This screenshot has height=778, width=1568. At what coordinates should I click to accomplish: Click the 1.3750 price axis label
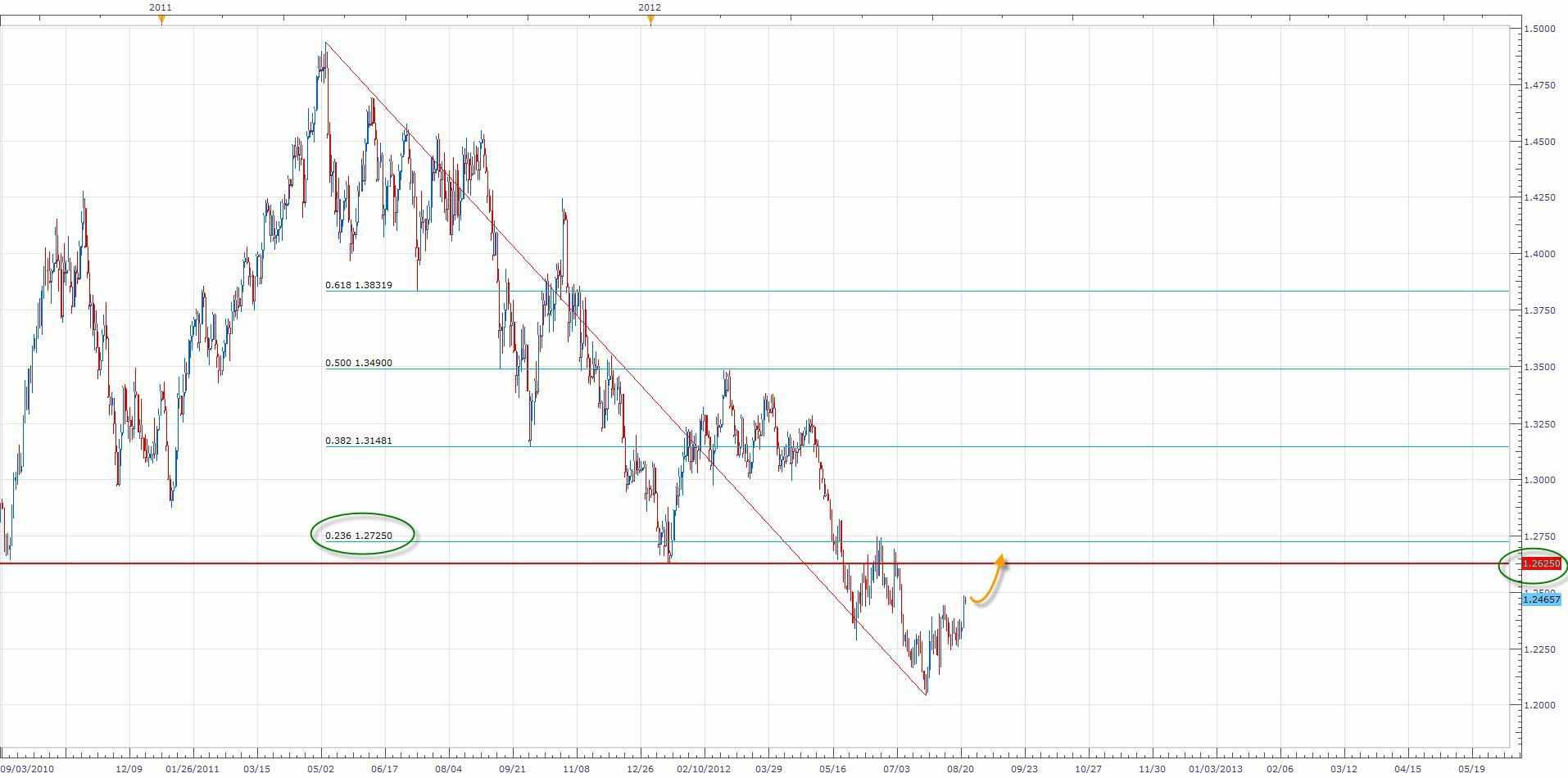tap(1538, 310)
